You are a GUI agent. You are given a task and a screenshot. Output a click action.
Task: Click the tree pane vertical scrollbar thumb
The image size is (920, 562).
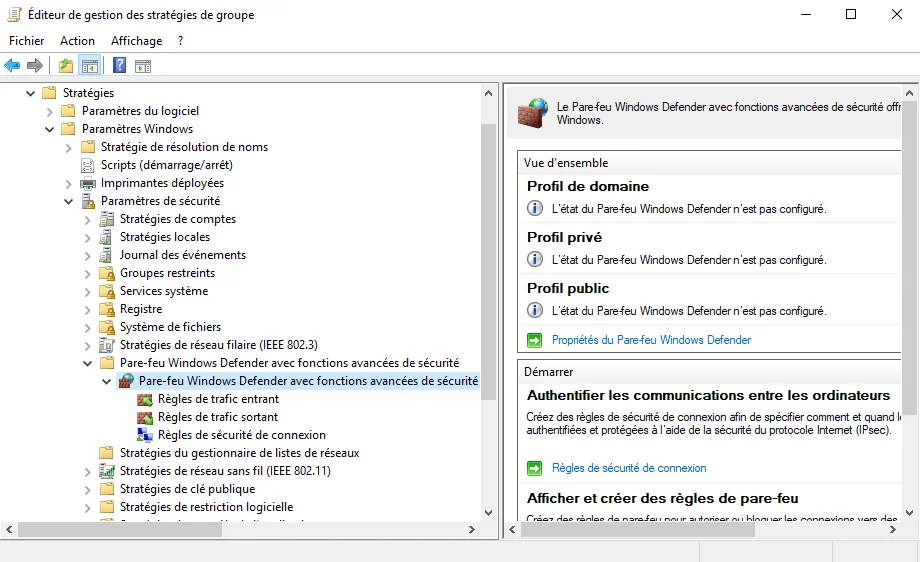[x=488, y=262]
